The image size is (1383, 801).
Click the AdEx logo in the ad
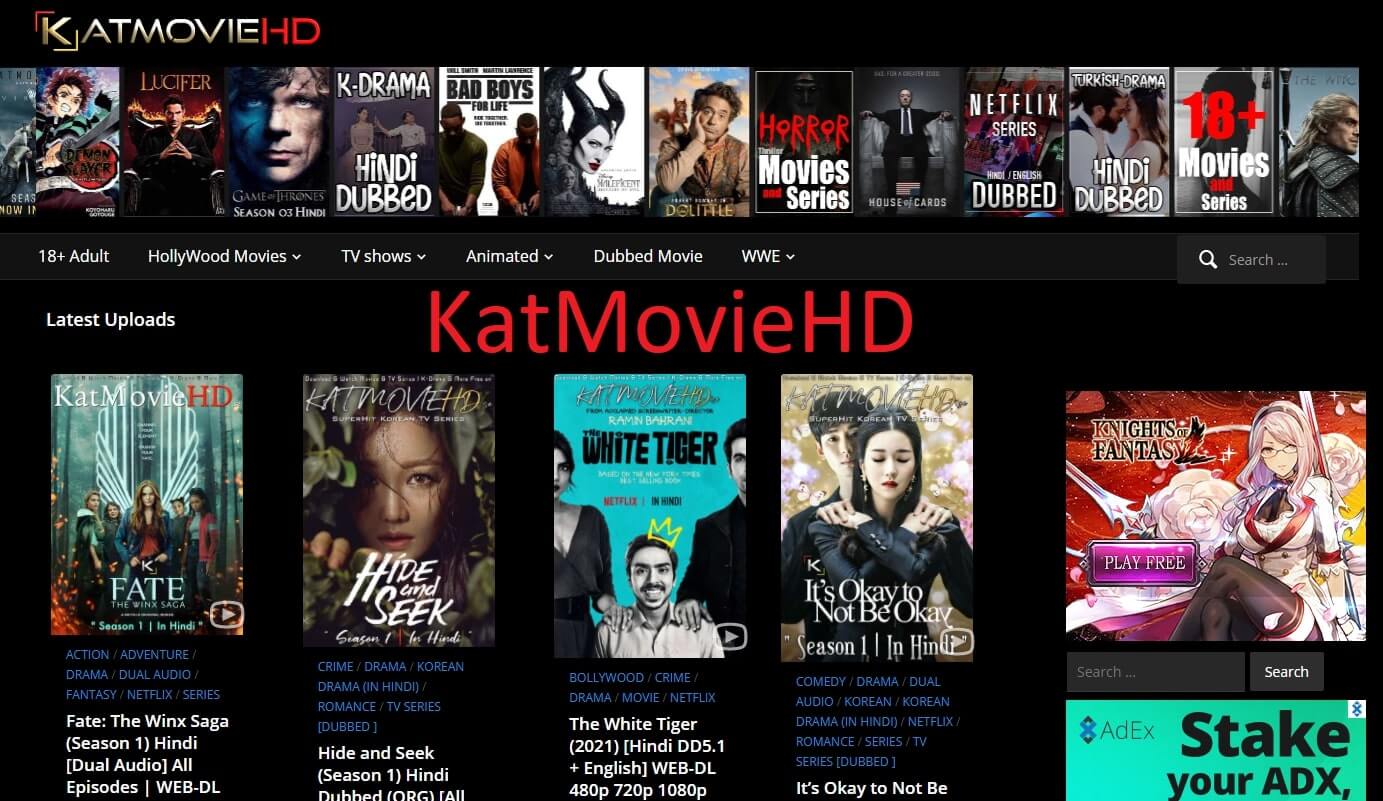(1117, 731)
